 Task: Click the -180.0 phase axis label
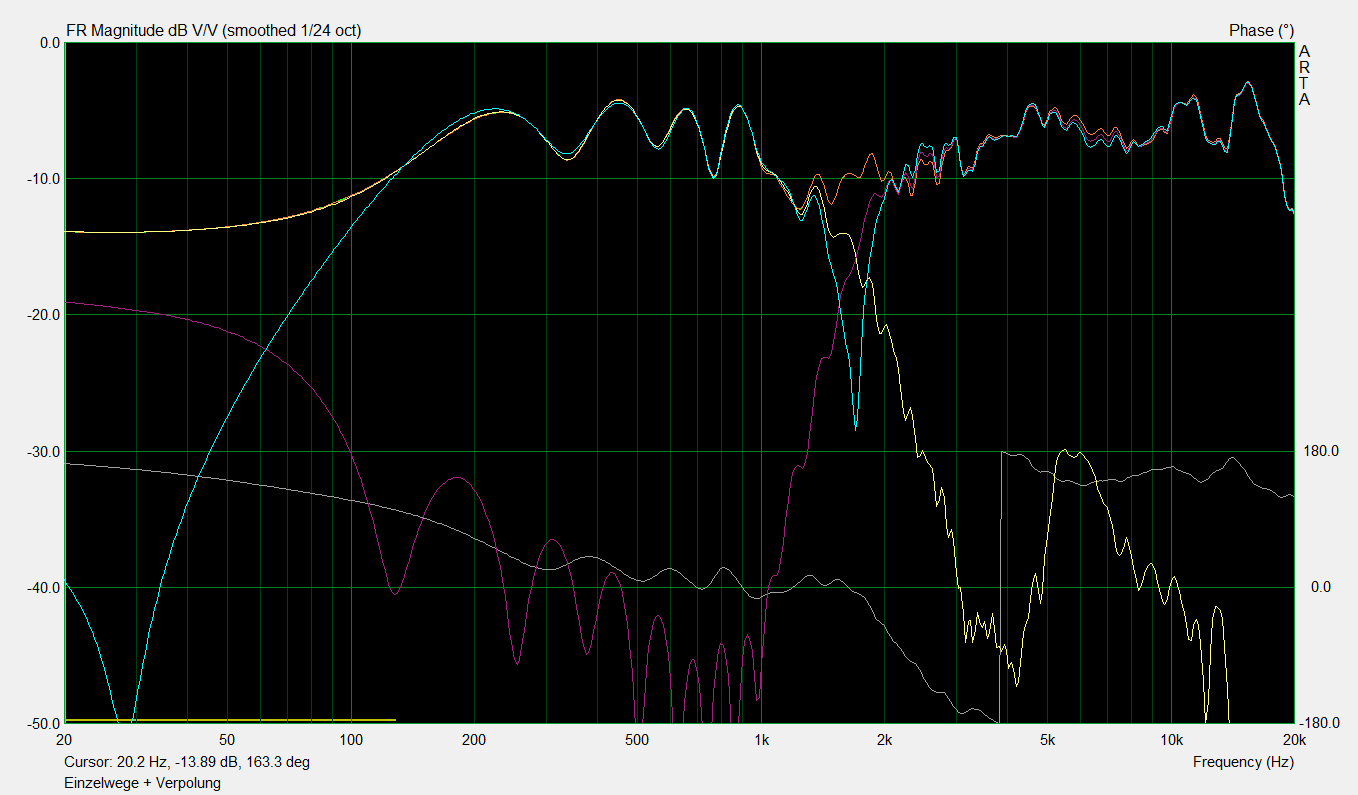(1320, 723)
